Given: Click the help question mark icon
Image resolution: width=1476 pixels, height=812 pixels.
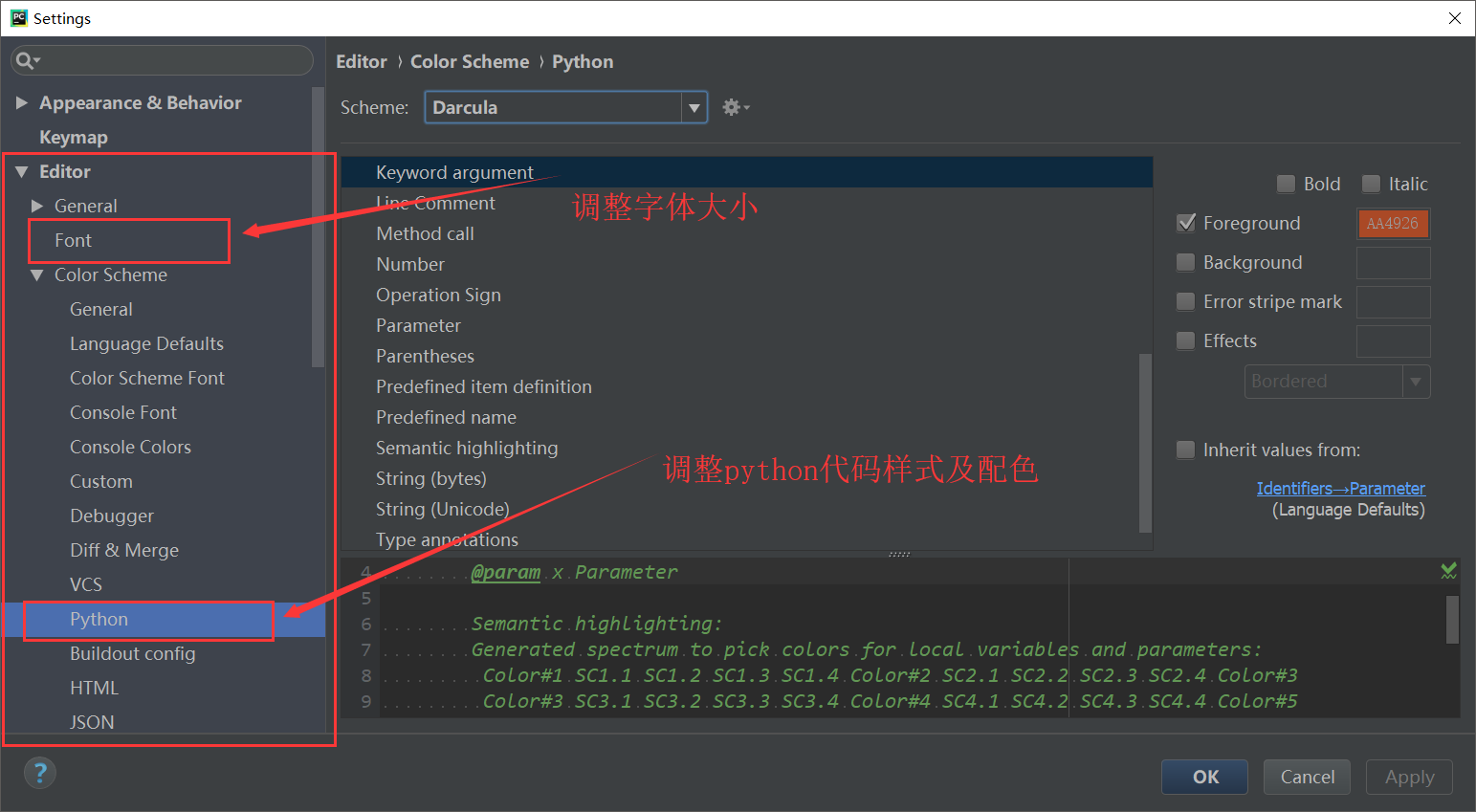Looking at the screenshot, I should (x=39, y=772).
